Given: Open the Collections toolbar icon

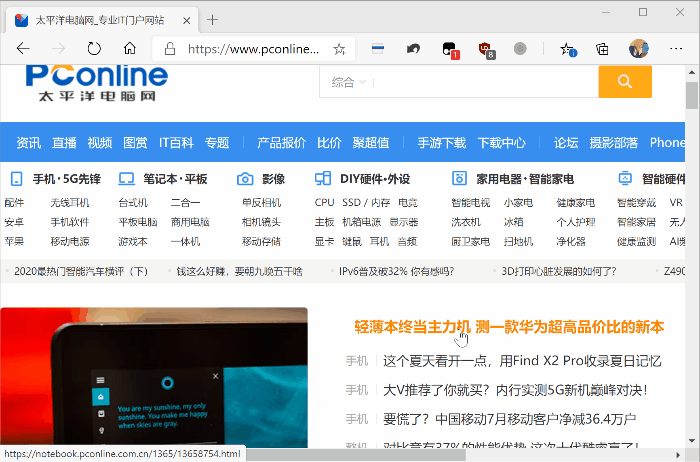Looking at the screenshot, I should pyautogui.click(x=602, y=48).
